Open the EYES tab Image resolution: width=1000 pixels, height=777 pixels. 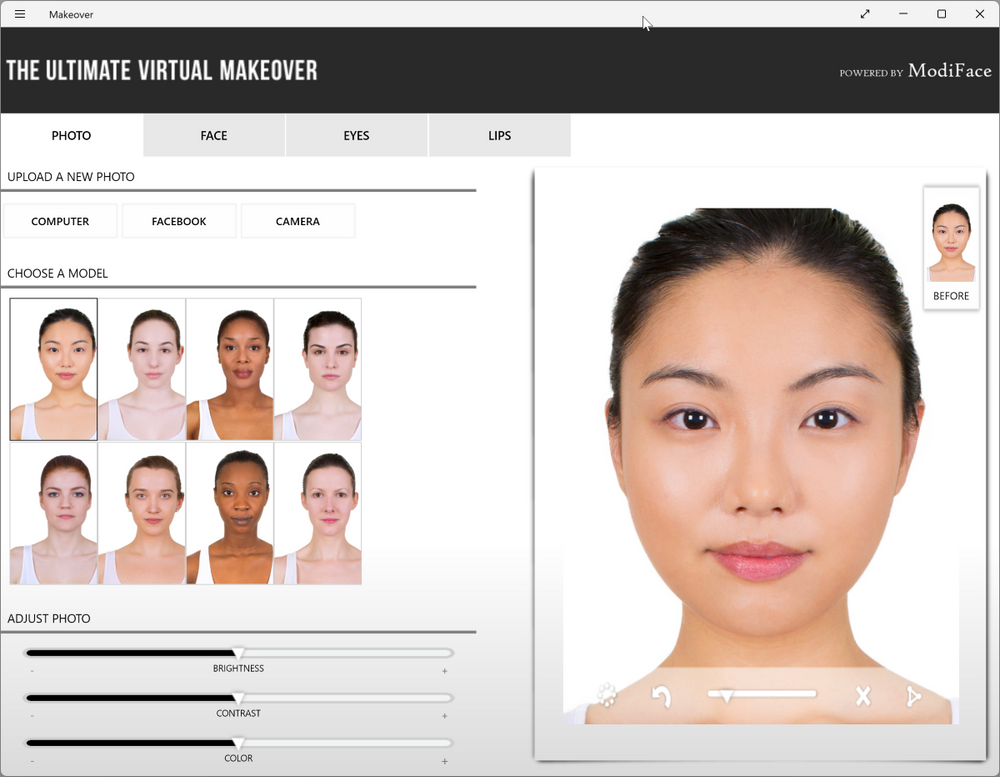(356, 136)
